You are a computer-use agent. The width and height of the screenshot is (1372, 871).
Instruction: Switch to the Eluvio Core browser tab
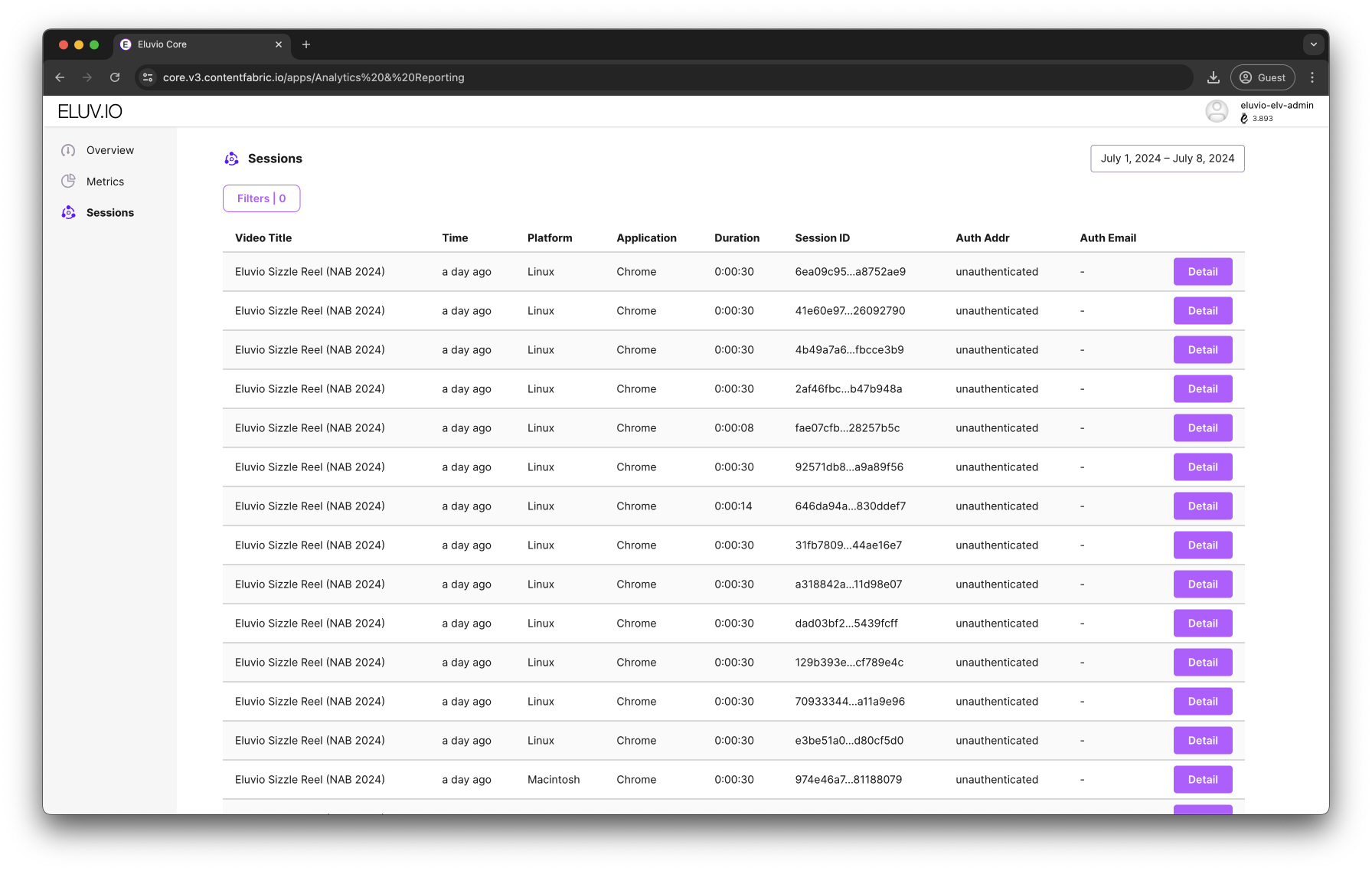[x=202, y=44]
